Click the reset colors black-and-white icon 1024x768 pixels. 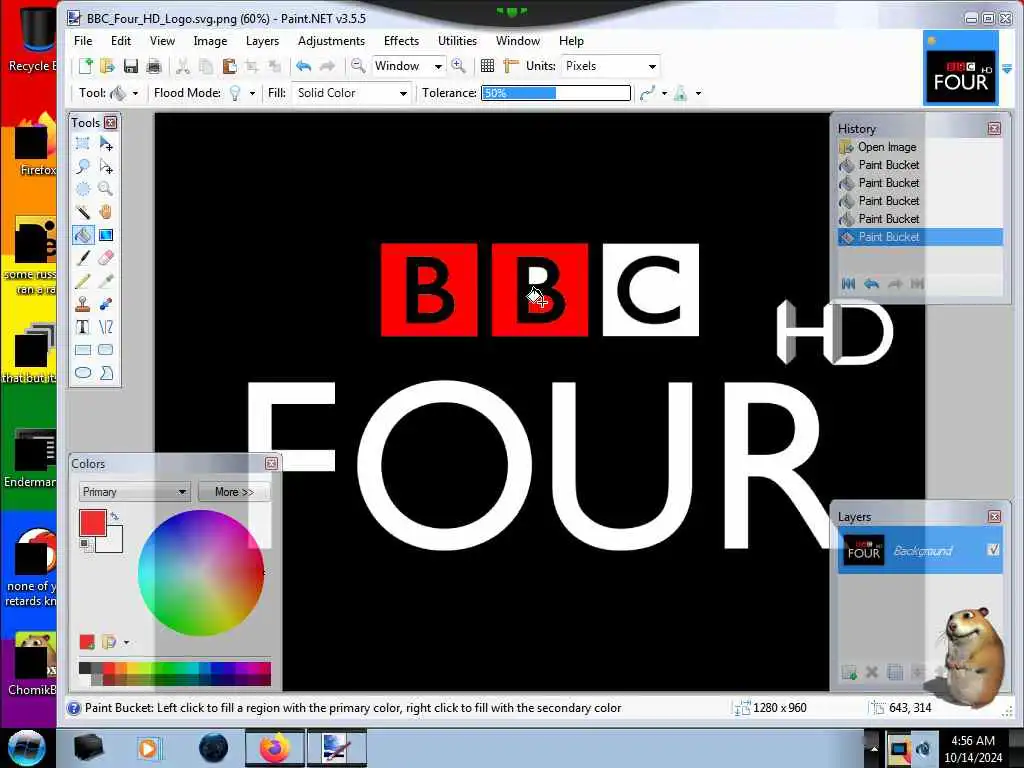pyautogui.click(x=84, y=544)
